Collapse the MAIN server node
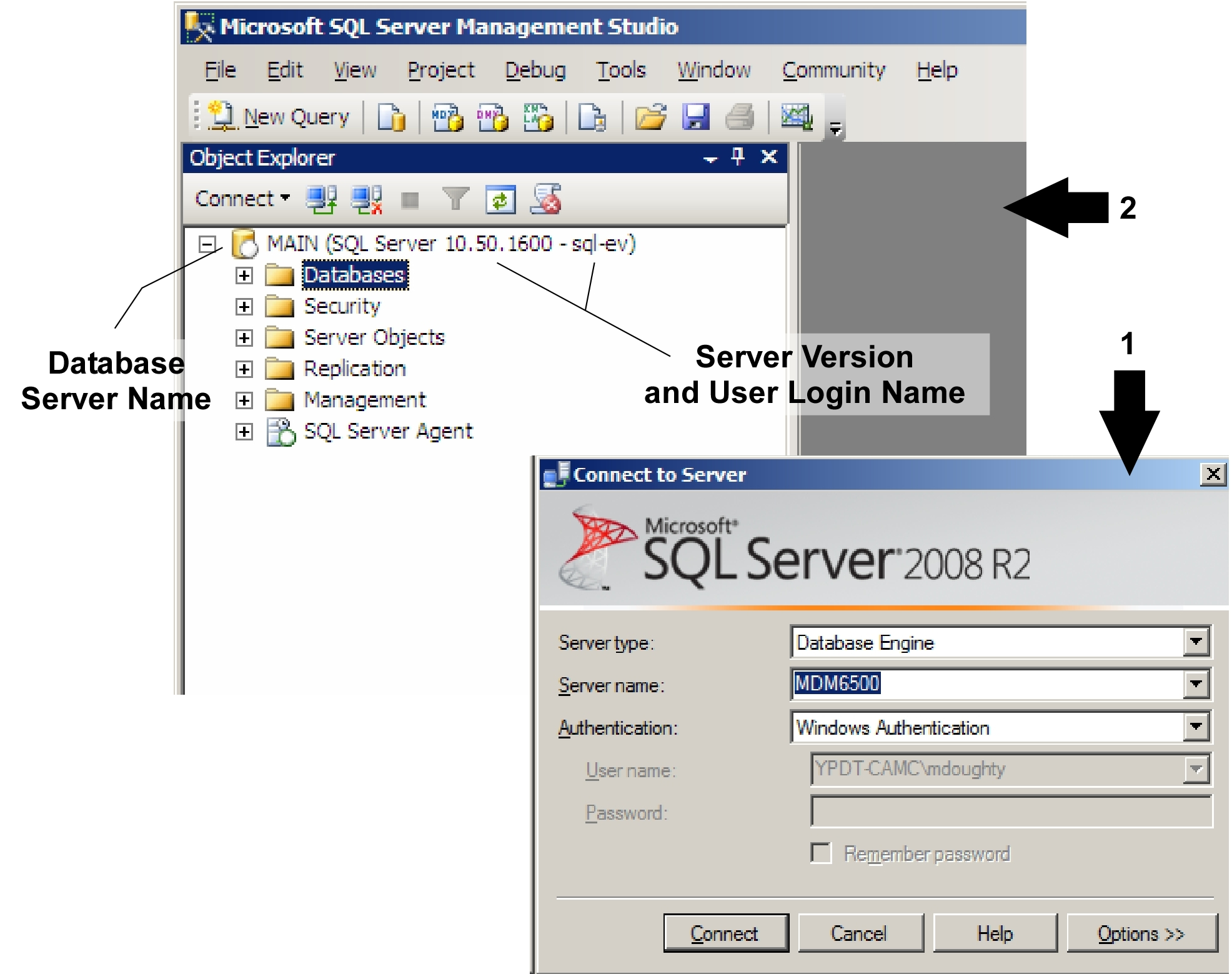The image size is (1232, 974). (x=207, y=244)
